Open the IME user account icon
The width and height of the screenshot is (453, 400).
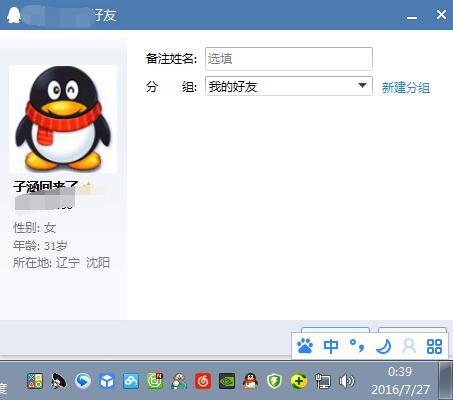(409, 346)
